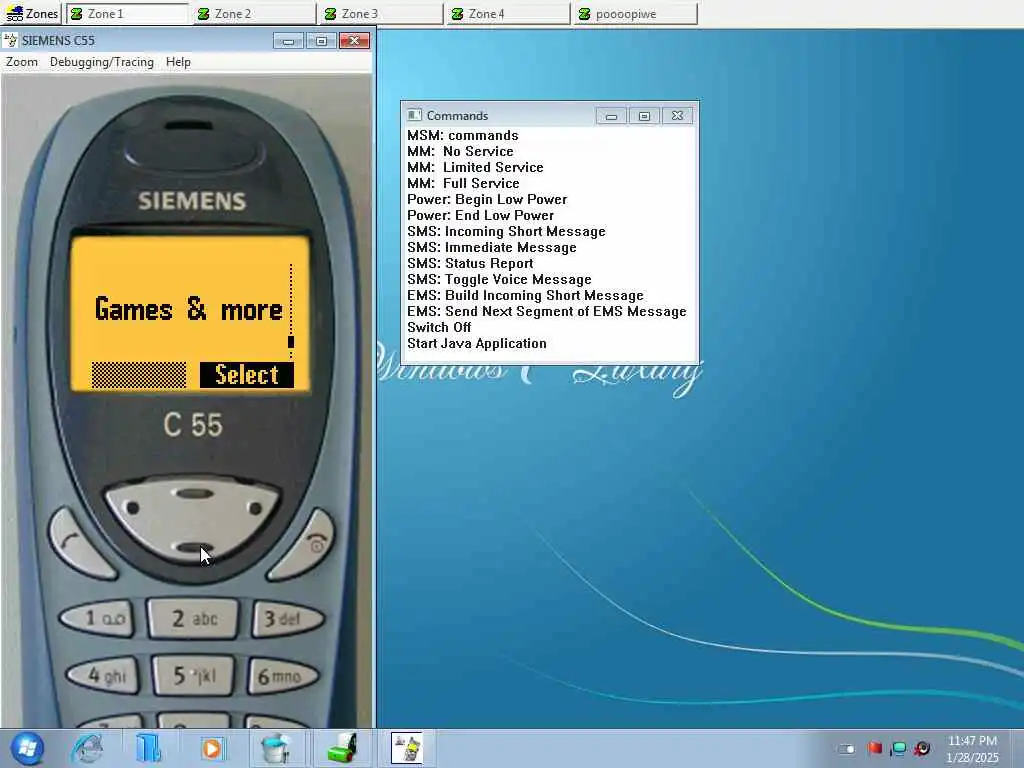This screenshot has height=768, width=1024.
Task: Select 'MM: Limited Service' command
Action: tap(475, 167)
